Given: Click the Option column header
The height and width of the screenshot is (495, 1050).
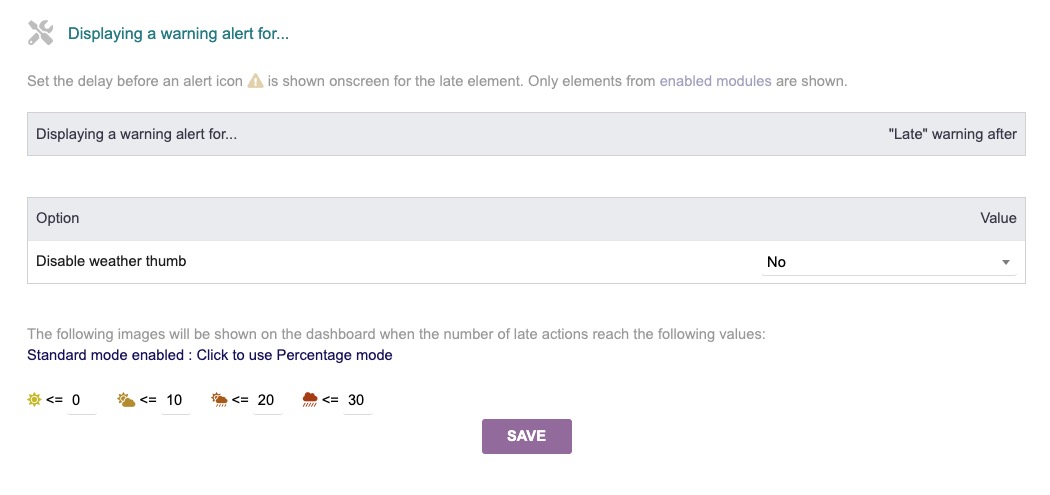Looking at the screenshot, I should (x=58, y=218).
